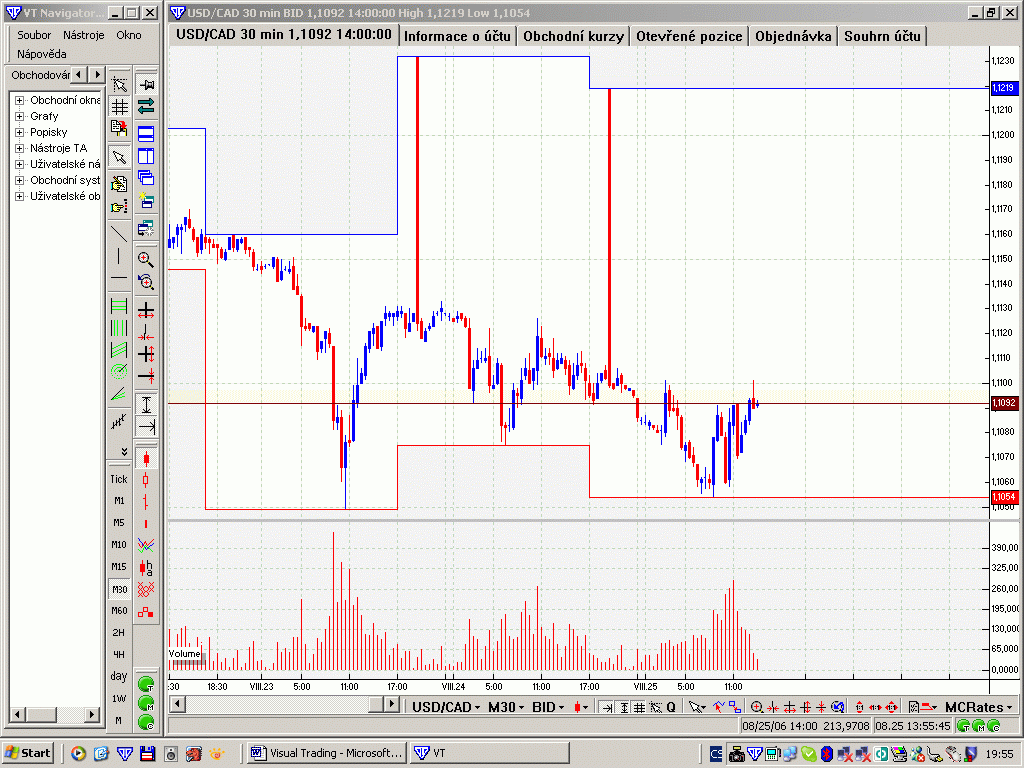
Task: Select the vertical line drawing tool
Action: [x=119, y=256]
